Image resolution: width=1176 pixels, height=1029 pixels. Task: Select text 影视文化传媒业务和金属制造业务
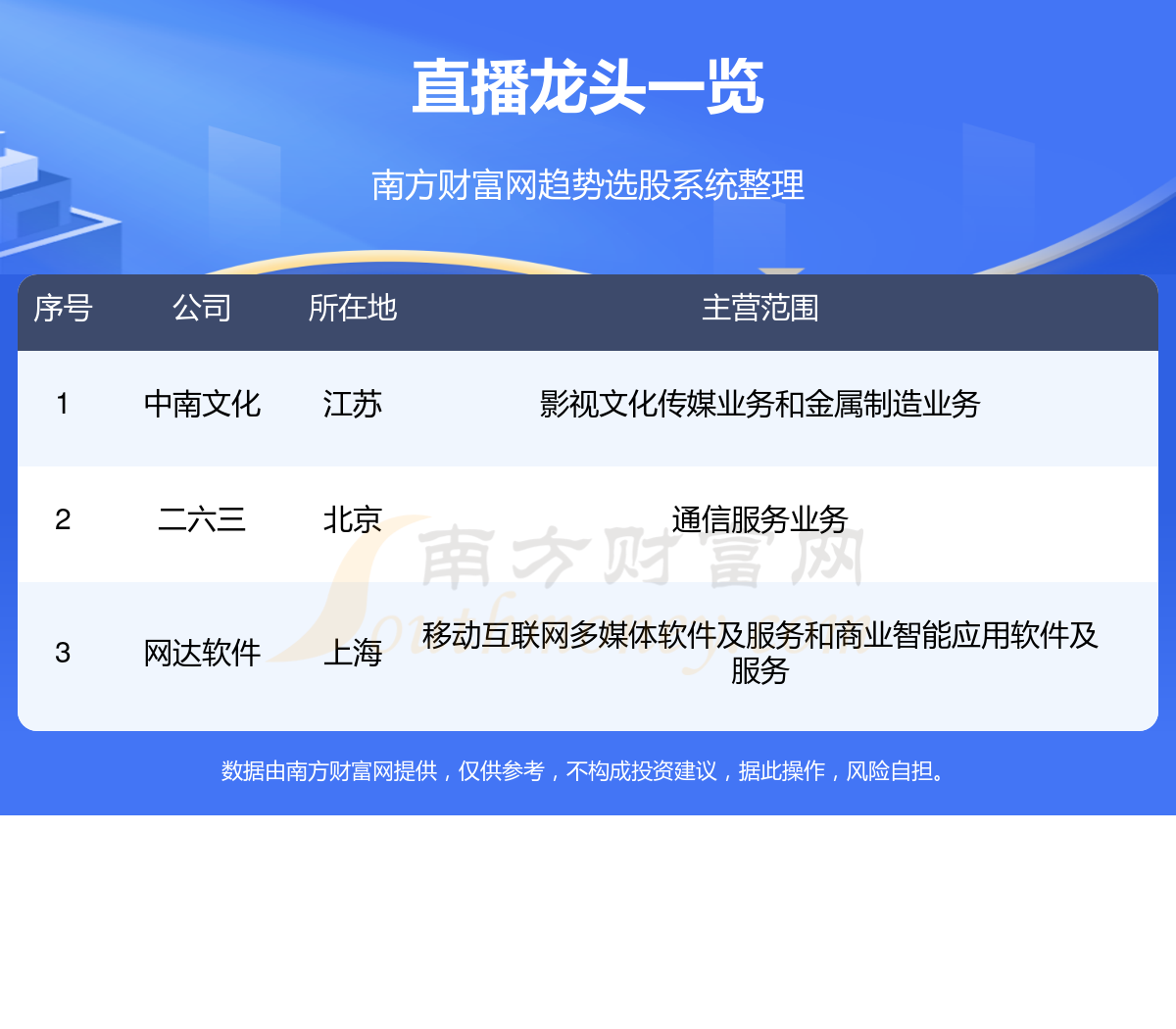[760, 404]
